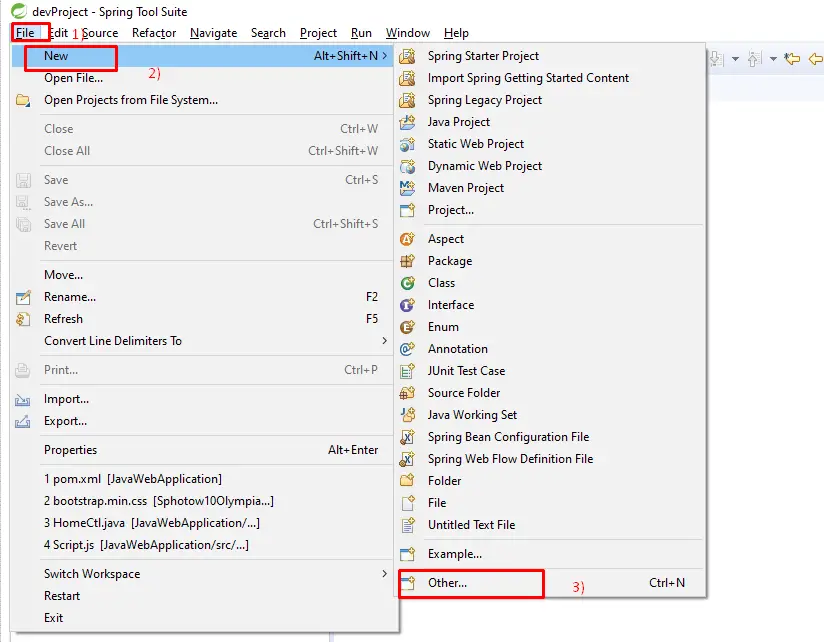Click the Static Web Project globe icon
Screen dimensions: 824x642
[407, 144]
